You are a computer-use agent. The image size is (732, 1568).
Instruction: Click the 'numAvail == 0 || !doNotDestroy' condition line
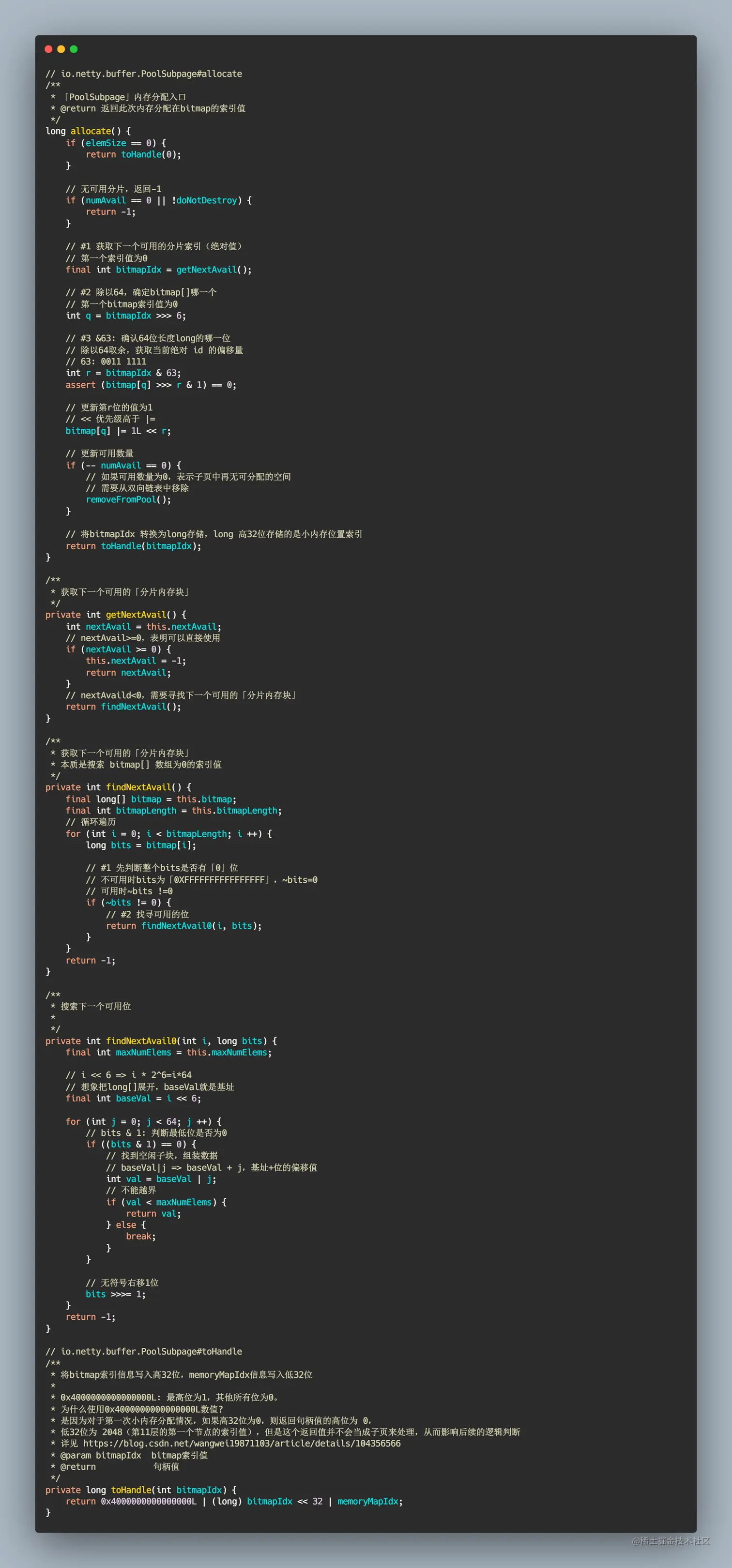pos(159,200)
